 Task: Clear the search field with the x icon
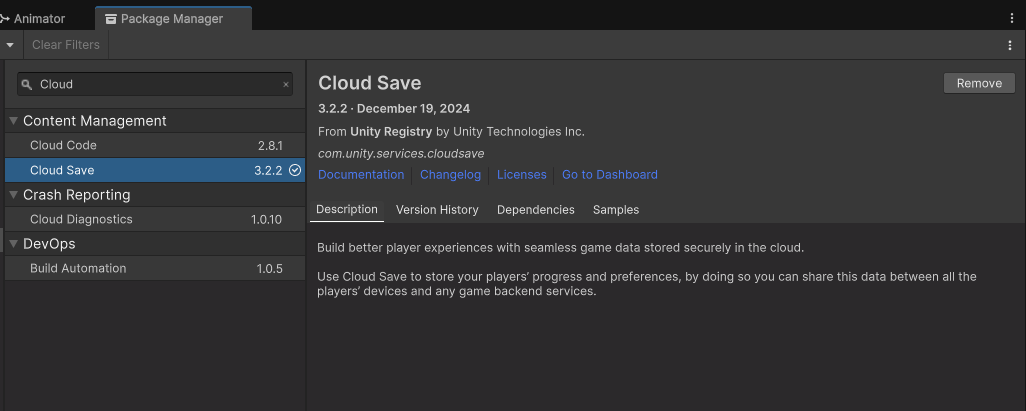click(x=286, y=85)
